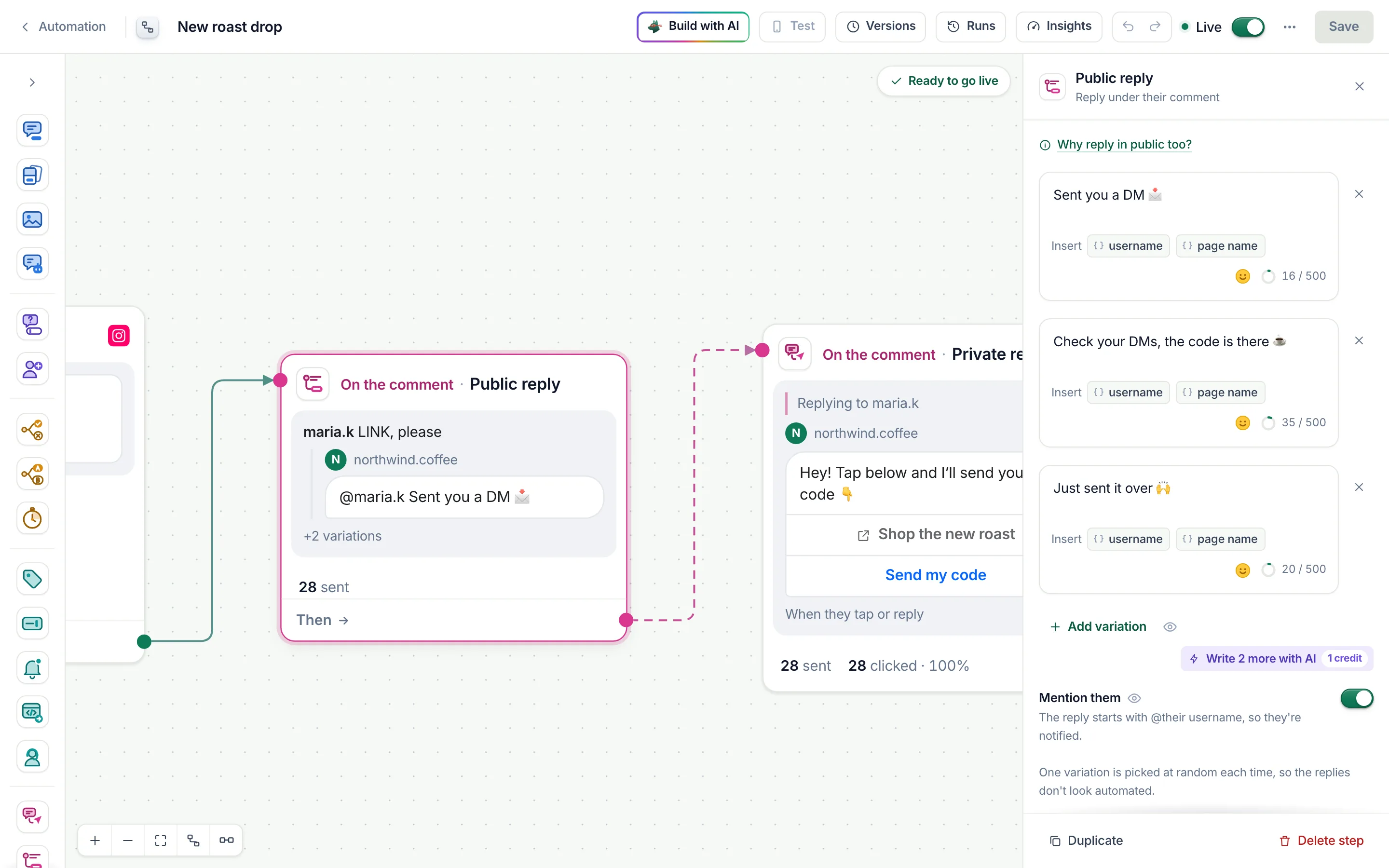This screenshot has width=1389, height=868.
Task: Fit flow to screen
Action: pos(161,840)
